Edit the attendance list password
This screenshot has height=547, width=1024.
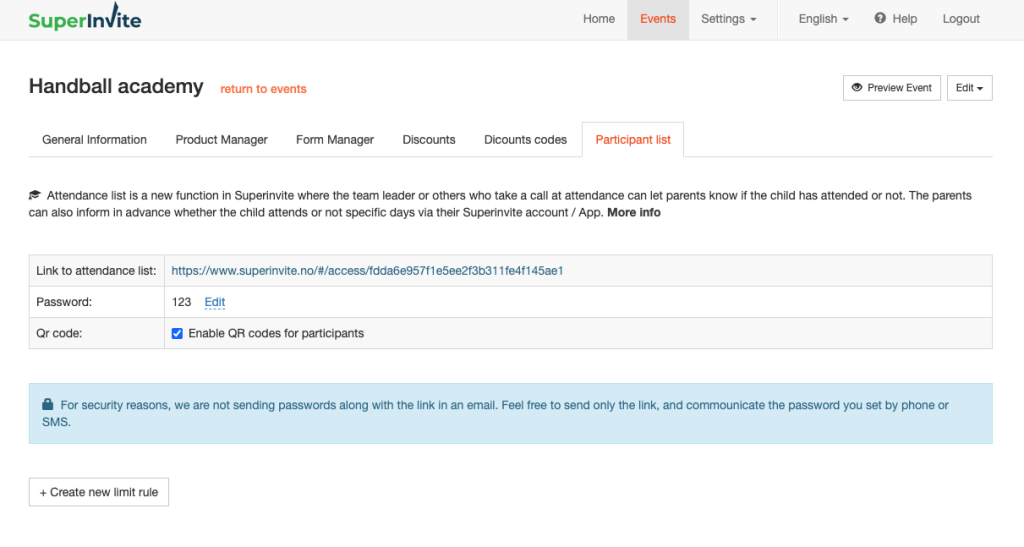(215, 302)
